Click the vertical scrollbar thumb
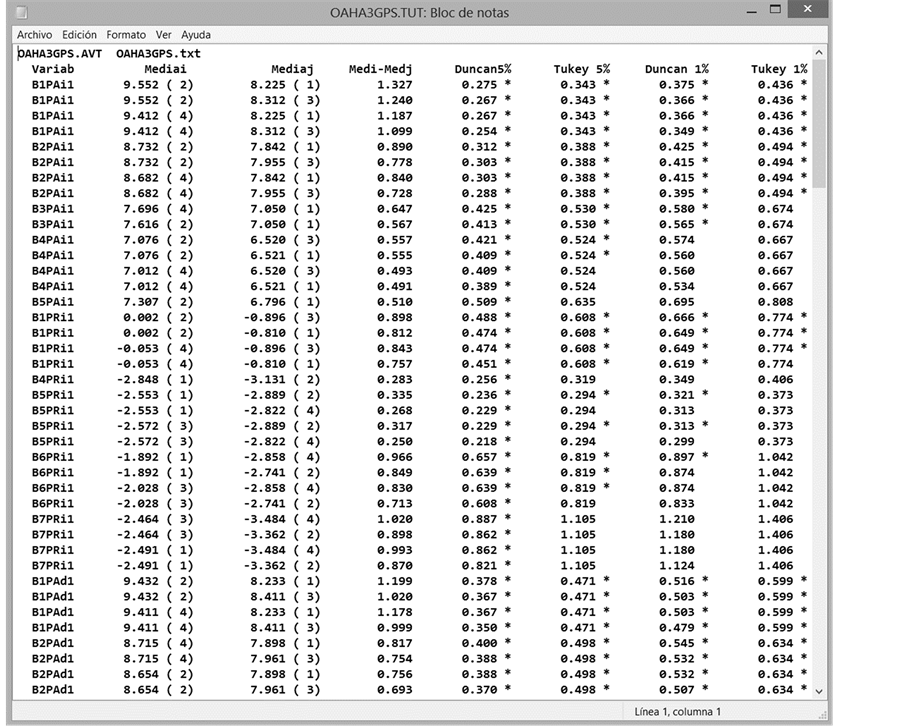 point(819,124)
